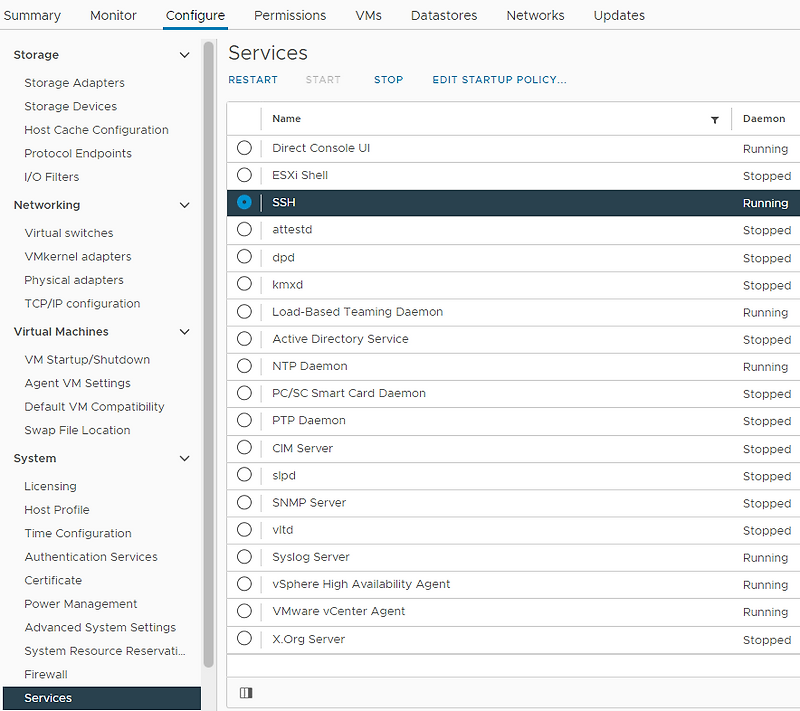Click the Configure tab
The image size is (800, 711).
pyautogui.click(x=195, y=15)
